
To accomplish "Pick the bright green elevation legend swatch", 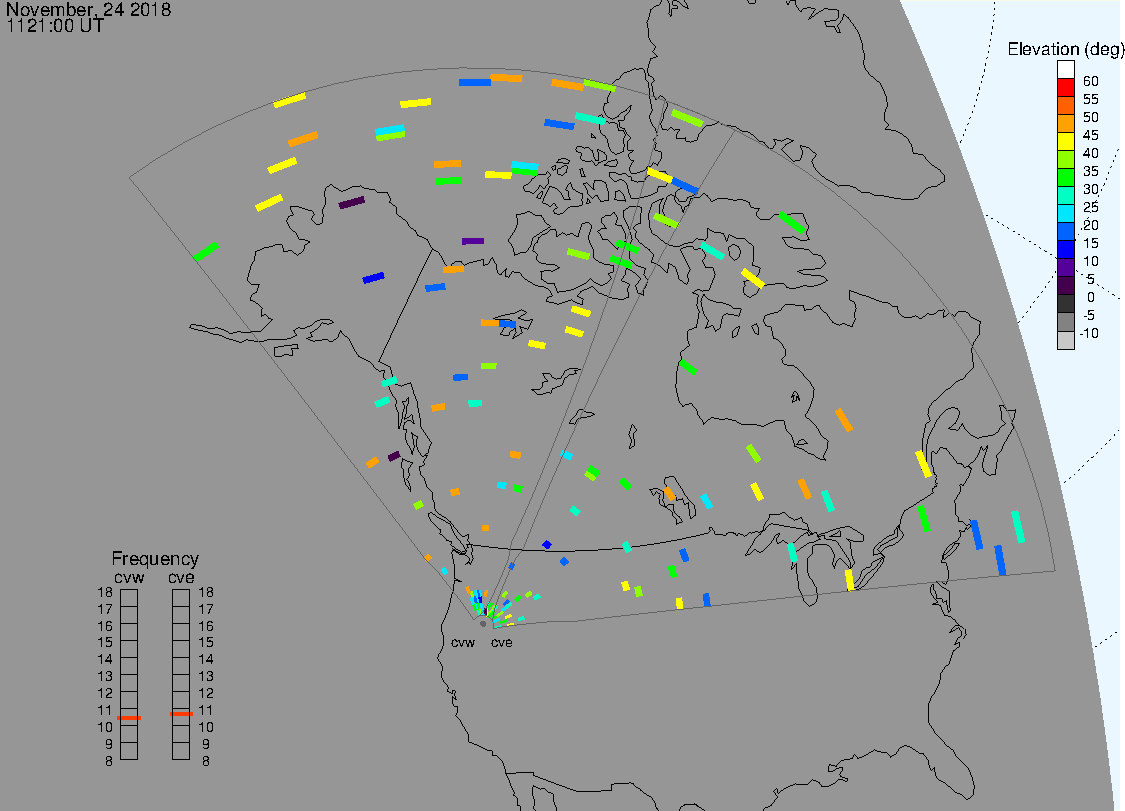I will click(x=1065, y=177).
